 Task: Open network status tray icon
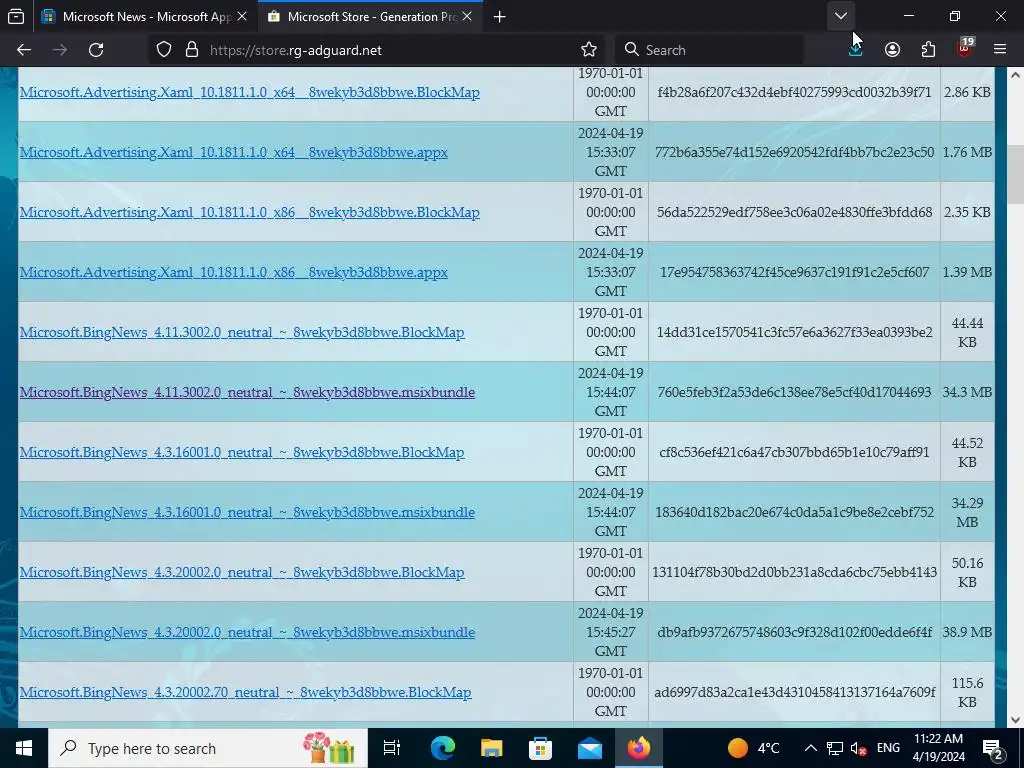835,748
